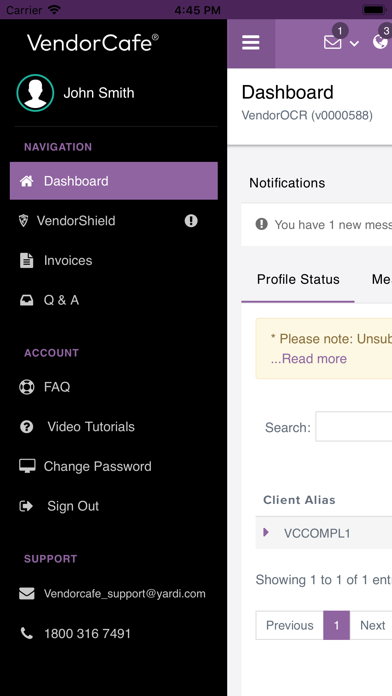This screenshot has width=392, height=696.
Task: Click the Next pagination button
Action: pyautogui.click(x=372, y=625)
